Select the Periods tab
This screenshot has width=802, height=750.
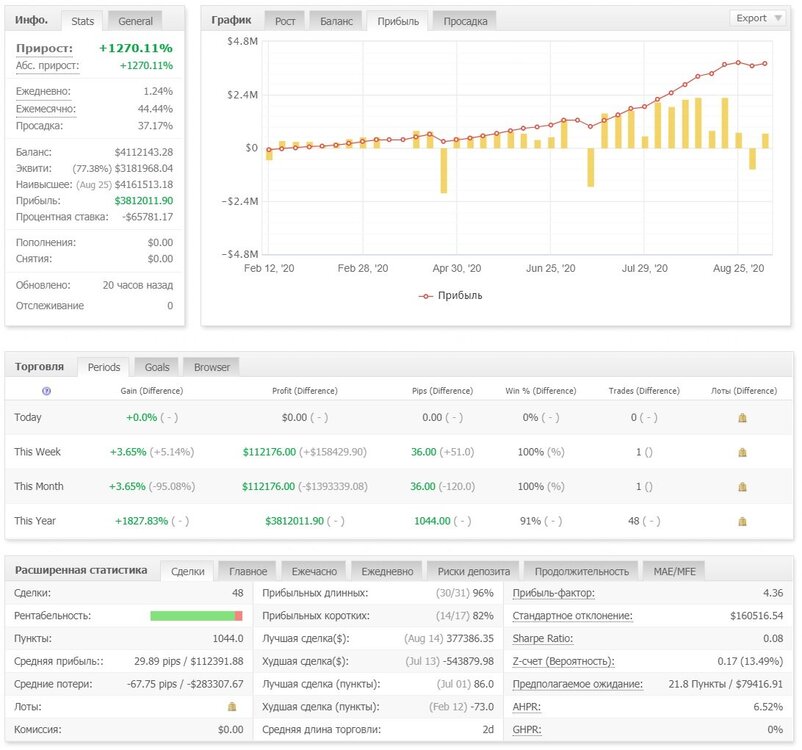tap(104, 367)
